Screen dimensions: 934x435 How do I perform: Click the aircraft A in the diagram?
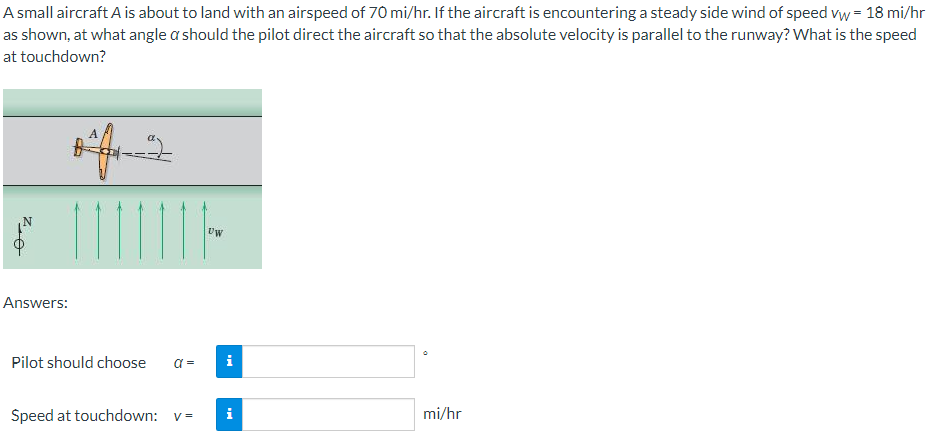click(99, 151)
